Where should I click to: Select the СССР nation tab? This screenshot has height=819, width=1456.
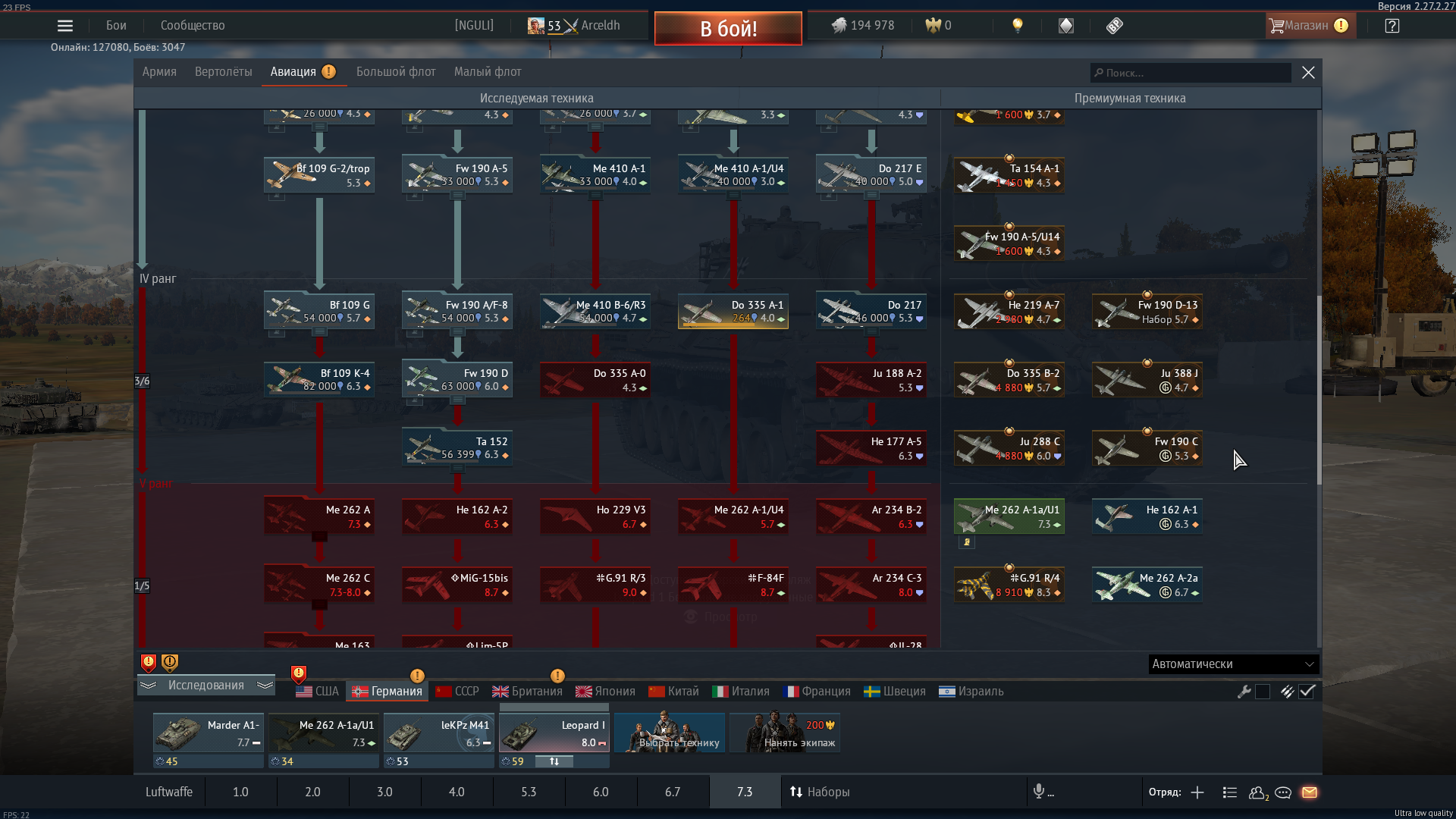[x=457, y=692]
